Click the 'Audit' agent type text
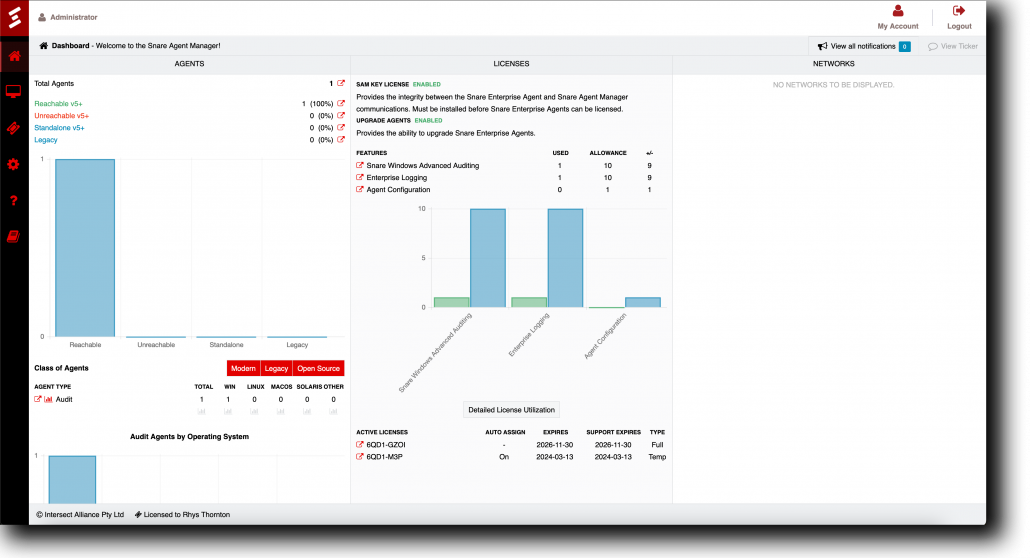 coord(64,399)
